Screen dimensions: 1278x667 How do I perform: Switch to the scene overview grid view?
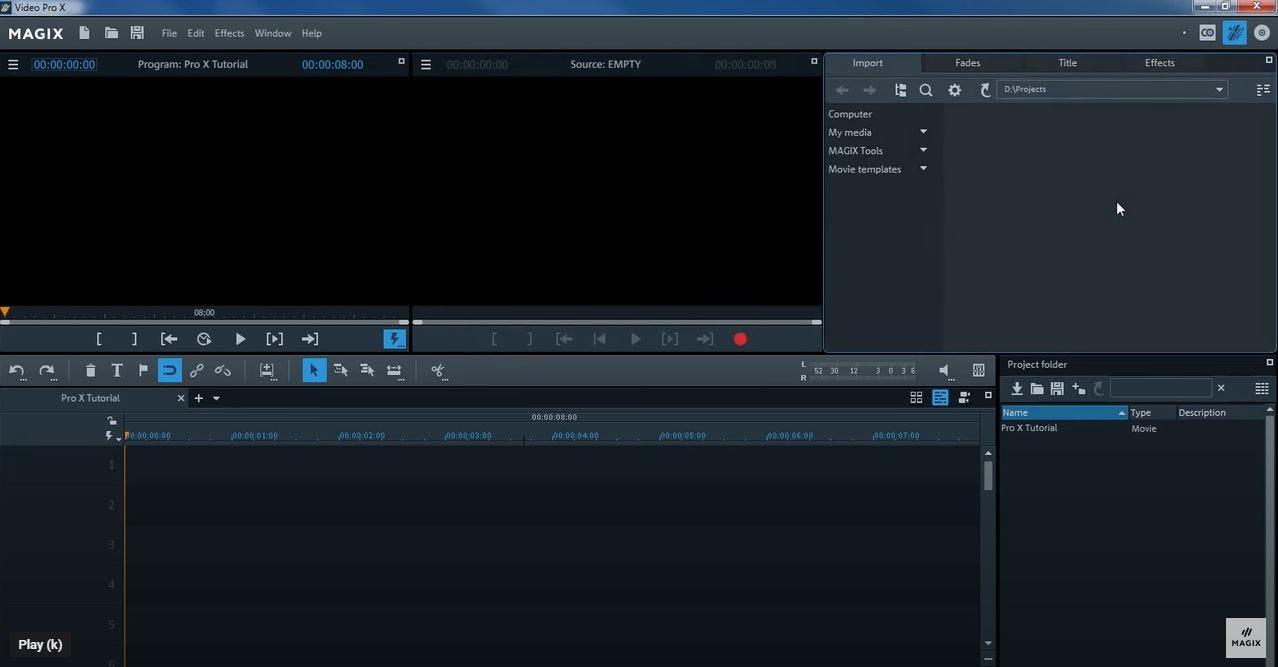coord(916,398)
